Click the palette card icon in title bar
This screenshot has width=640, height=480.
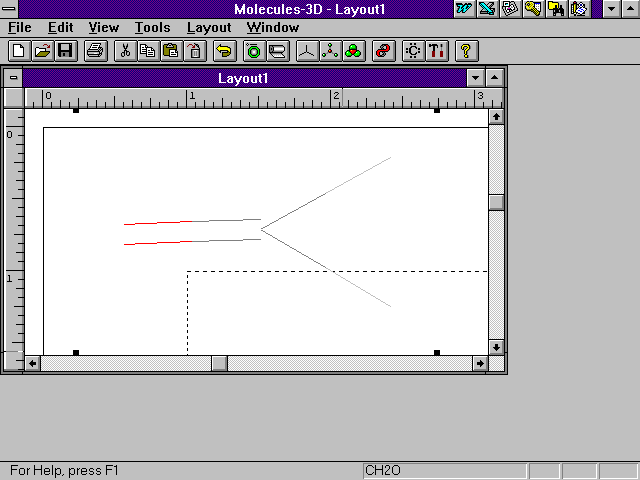pyautogui.click(x=510, y=9)
